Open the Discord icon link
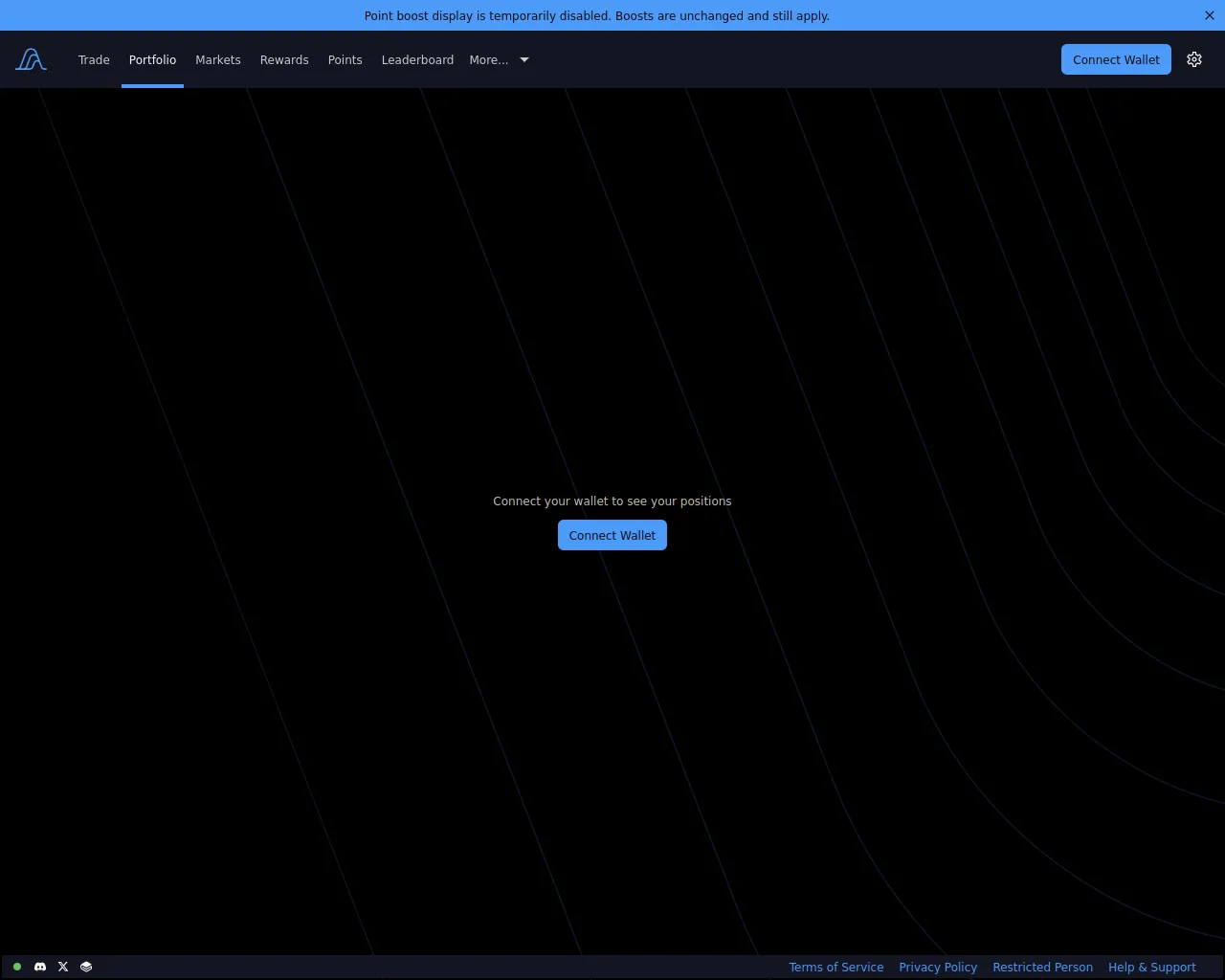The height and width of the screenshot is (980, 1225). click(40, 967)
